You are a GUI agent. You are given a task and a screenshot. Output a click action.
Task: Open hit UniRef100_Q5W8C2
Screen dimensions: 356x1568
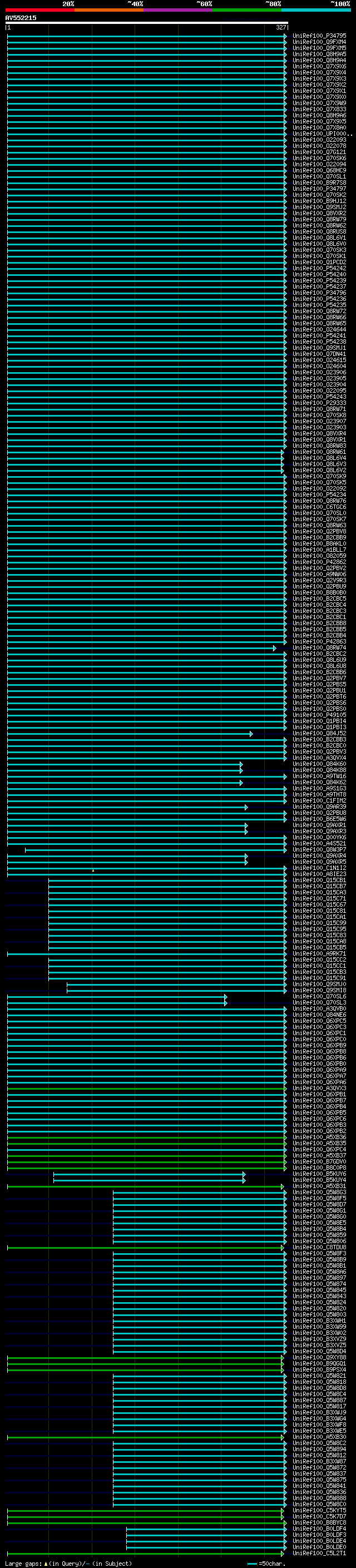click(x=319, y=1443)
